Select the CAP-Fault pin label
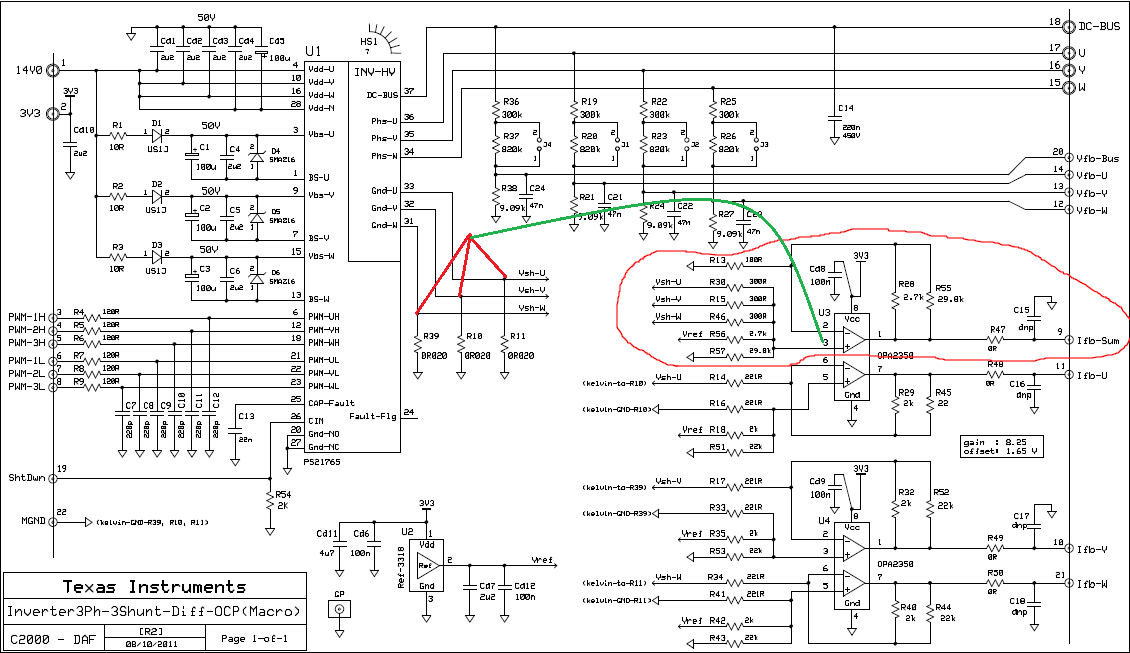The image size is (1130, 653). click(332, 404)
